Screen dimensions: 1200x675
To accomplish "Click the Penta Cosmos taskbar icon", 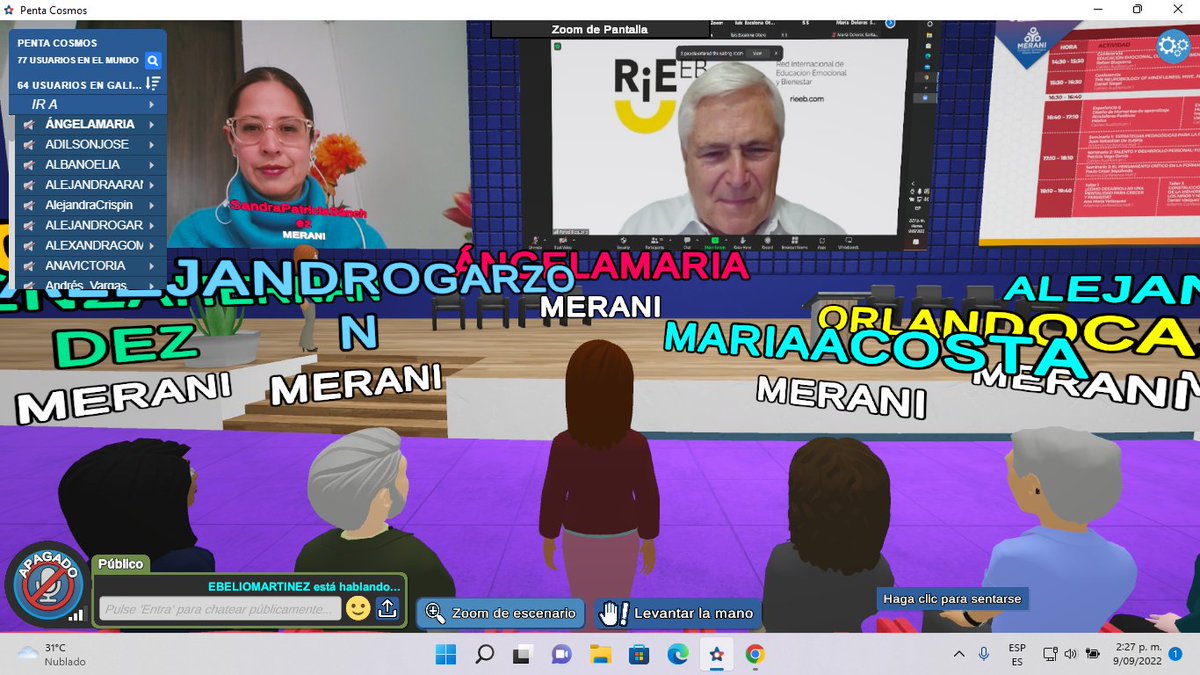I will 716,655.
